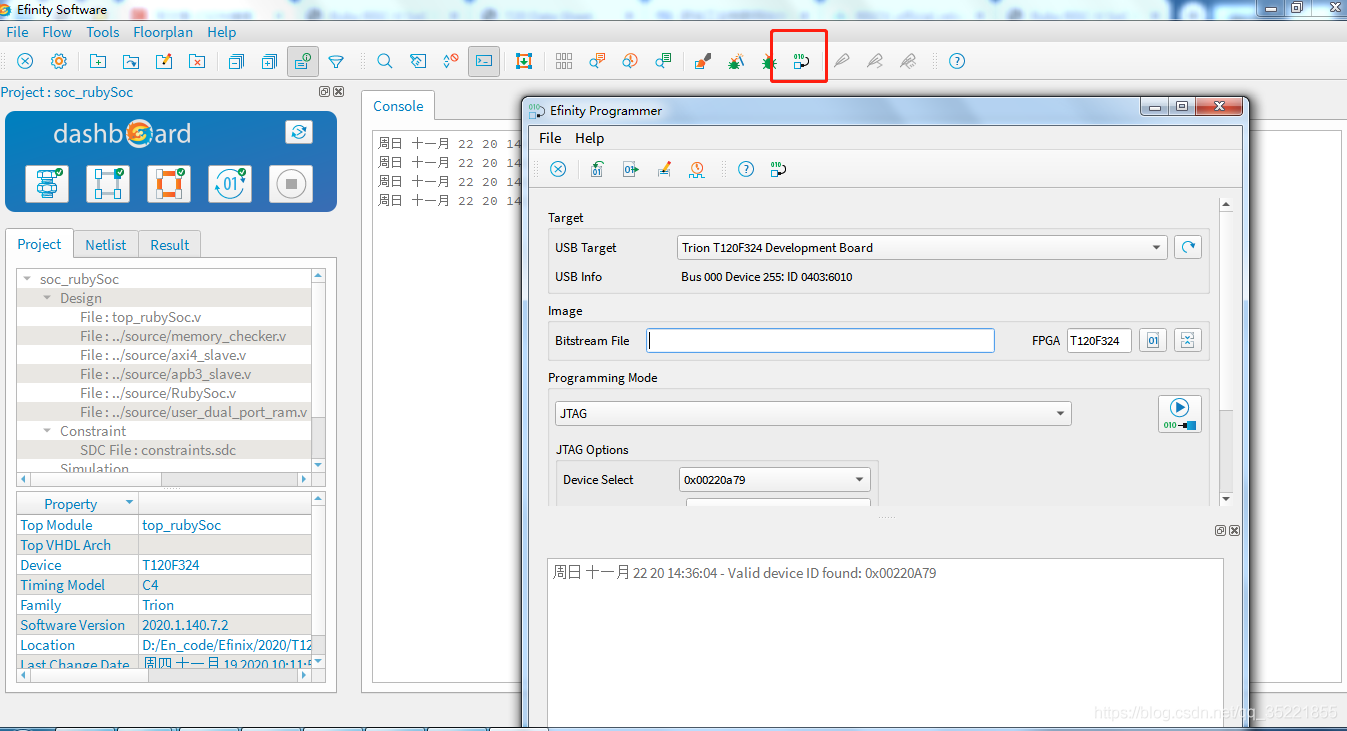This screenshot has height=731, width=1347.
Task: Click Programmer toolbar clock waveform icon
Action: coord(697,169)
